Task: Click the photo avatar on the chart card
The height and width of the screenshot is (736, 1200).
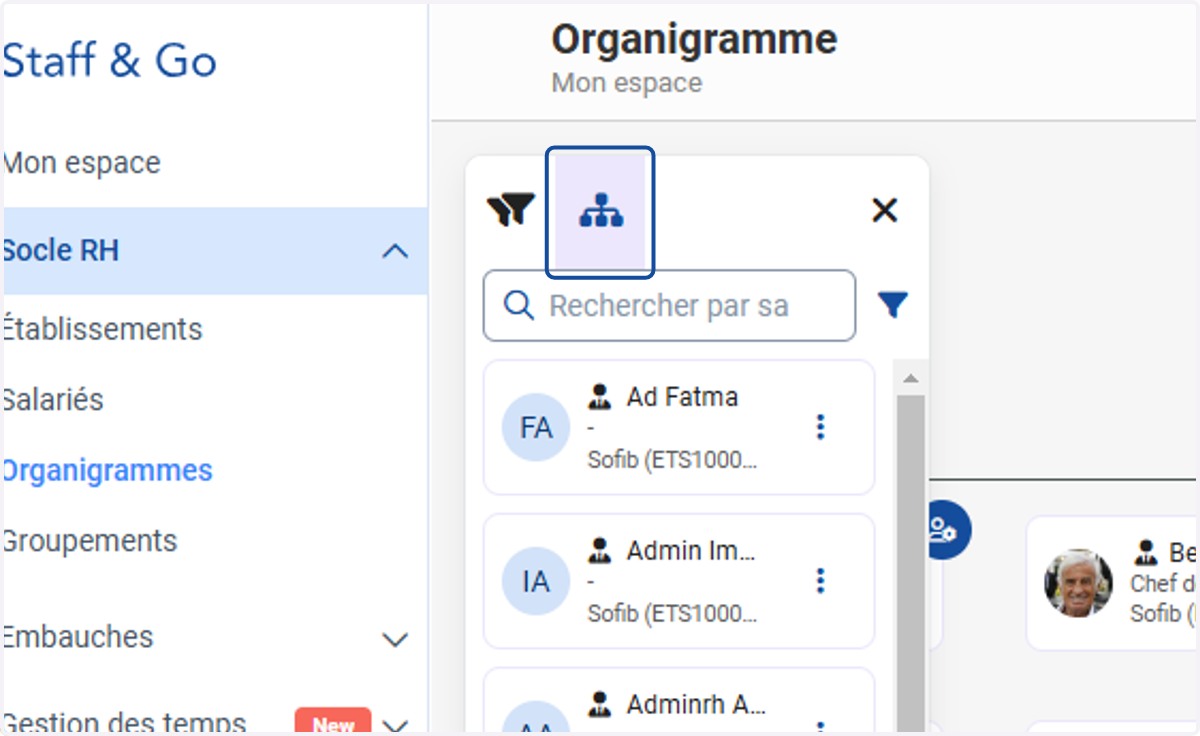Action: point(1079,583)
